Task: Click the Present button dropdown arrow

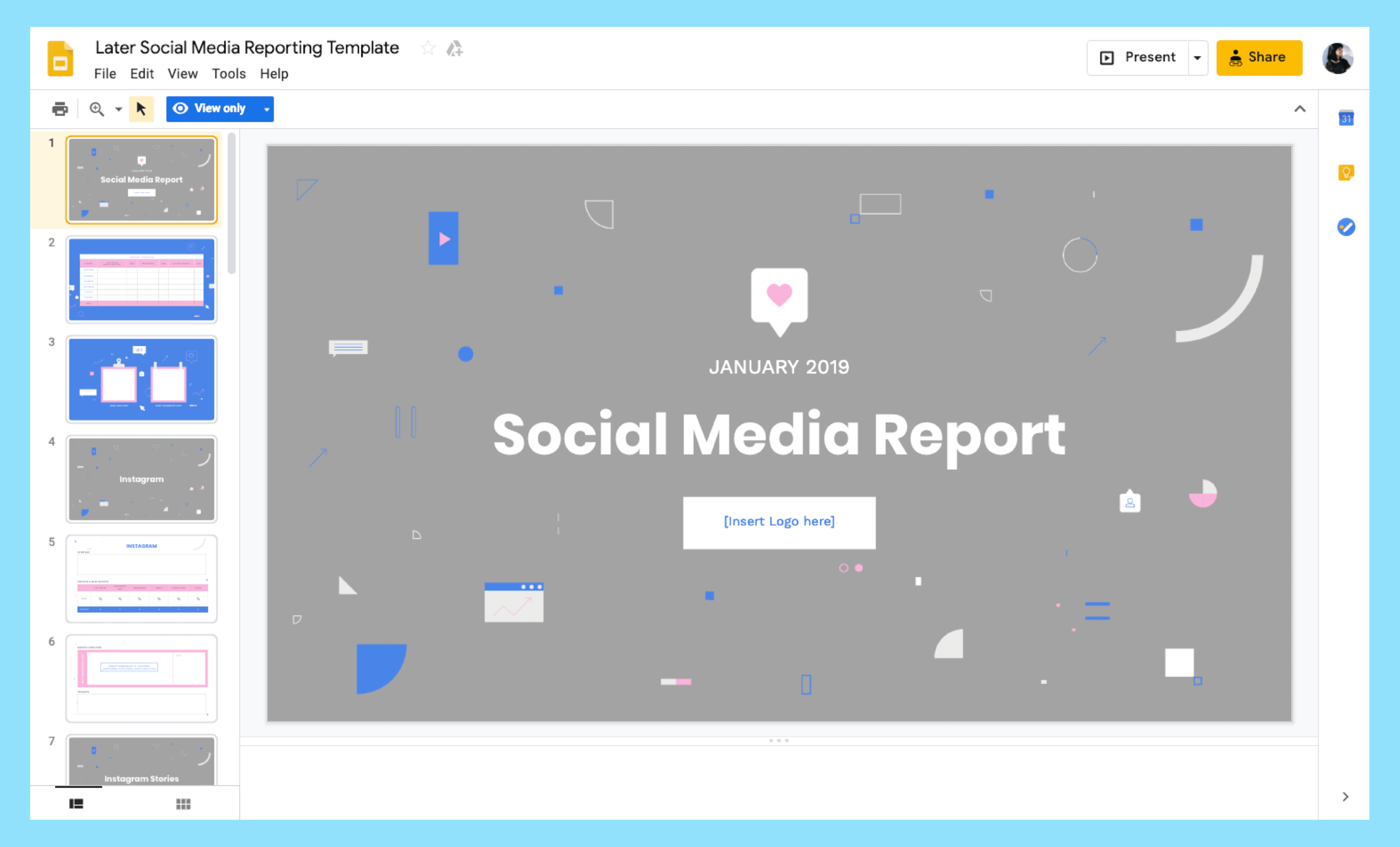Action: 1197,57
